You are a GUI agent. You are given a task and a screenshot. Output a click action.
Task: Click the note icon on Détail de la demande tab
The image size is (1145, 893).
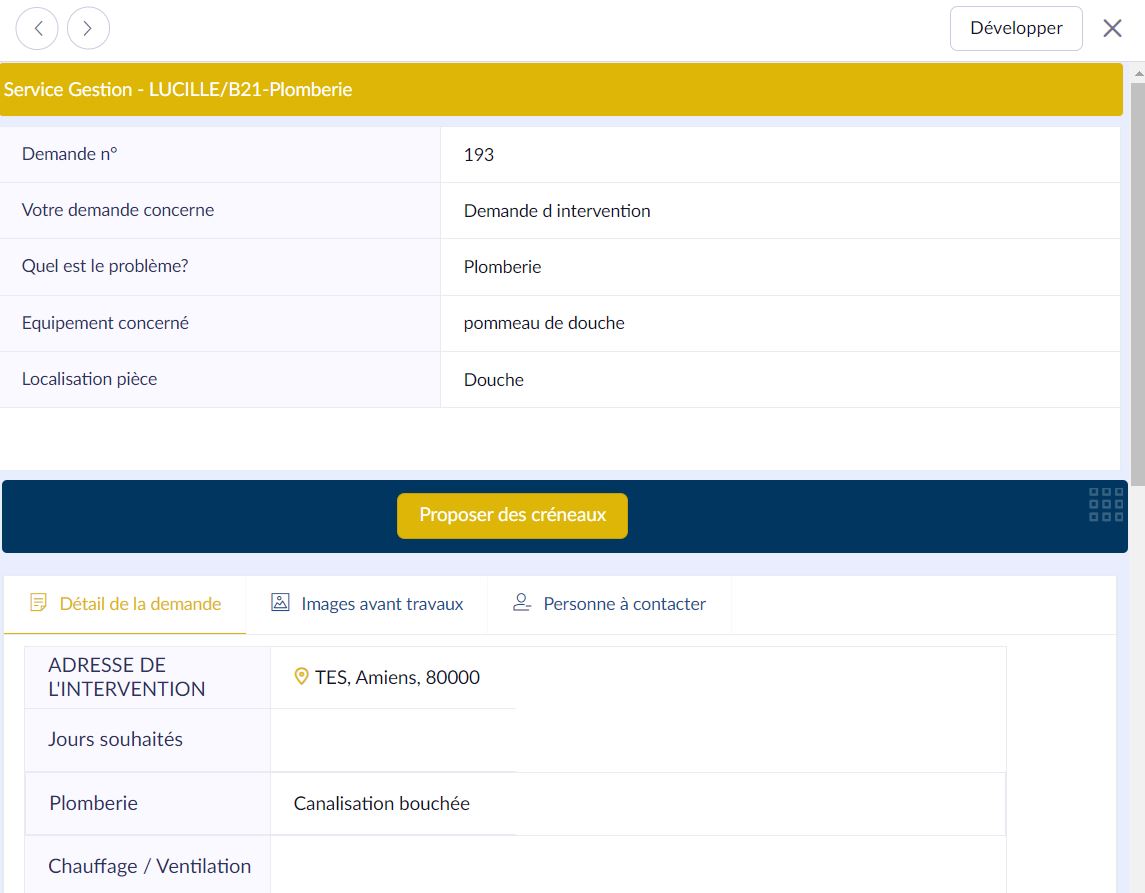(39, 603)
